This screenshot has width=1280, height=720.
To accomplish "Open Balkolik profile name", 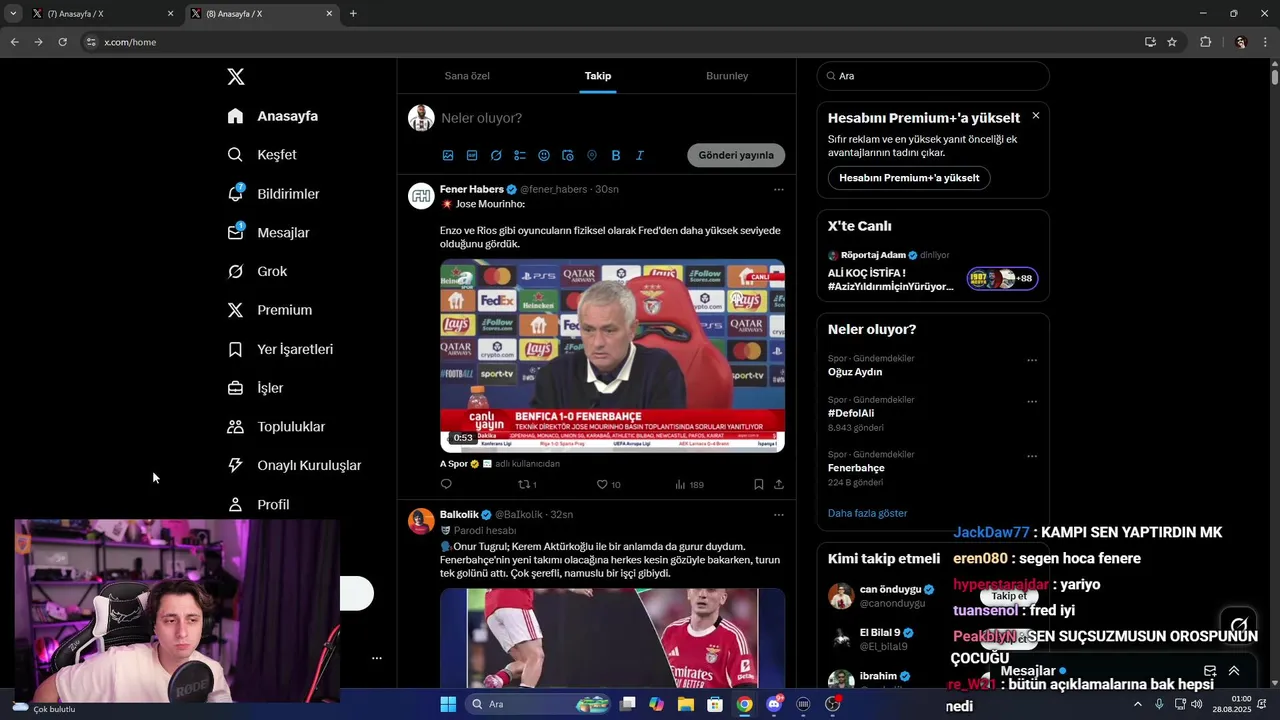I will point(459,514).
